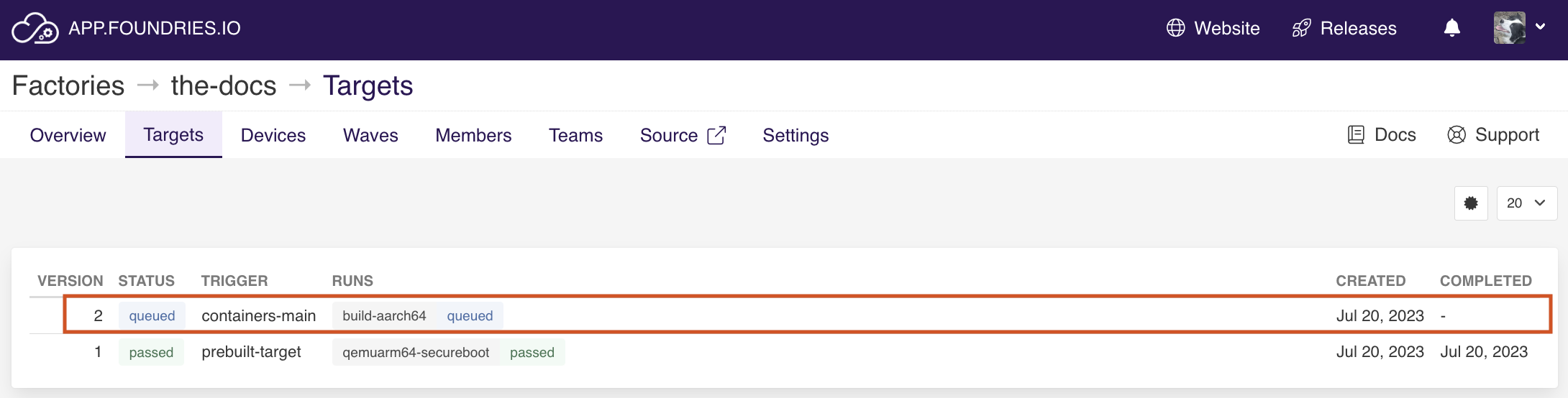This screenshot has width=1568, height=398.
Task: Click the Support lifebuoy icon
Action: point(1457,135)
